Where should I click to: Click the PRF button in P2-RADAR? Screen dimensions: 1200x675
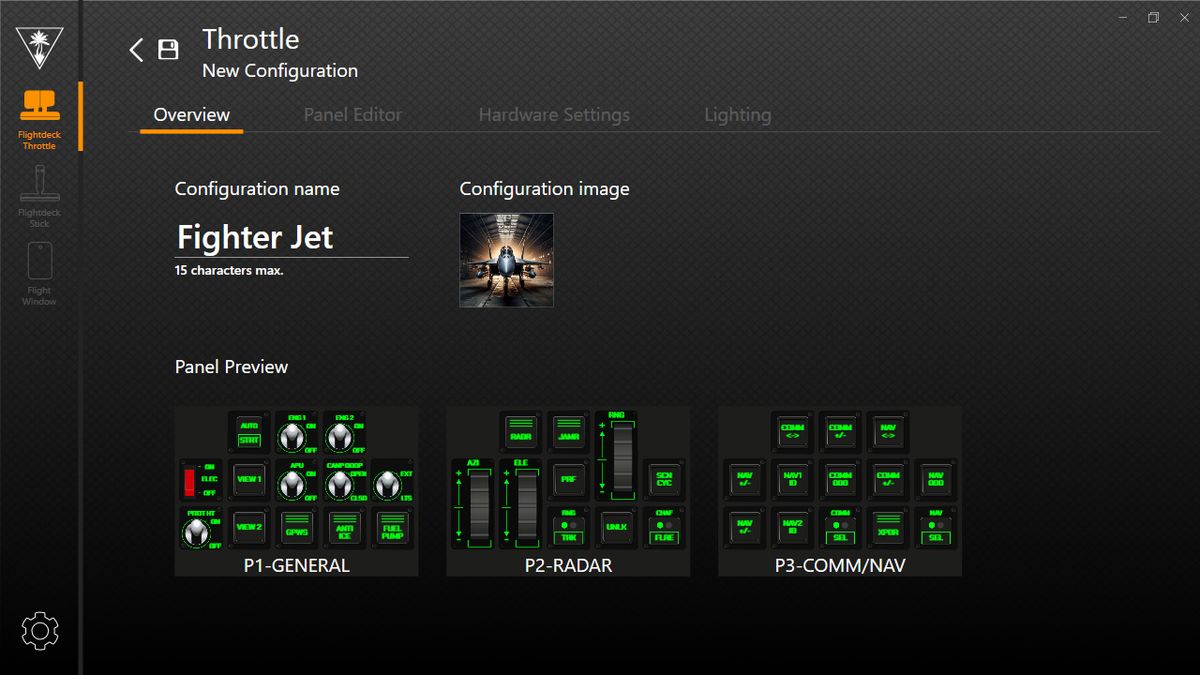click(568, 479)
